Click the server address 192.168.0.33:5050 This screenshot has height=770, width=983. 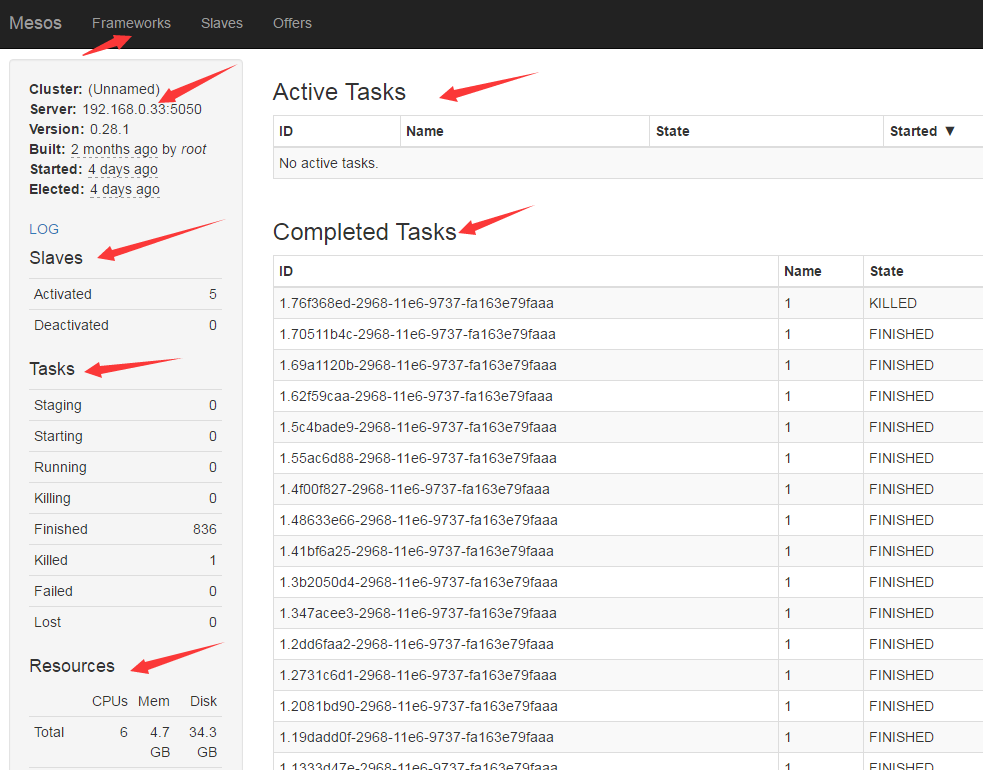(x=142, y=109)
